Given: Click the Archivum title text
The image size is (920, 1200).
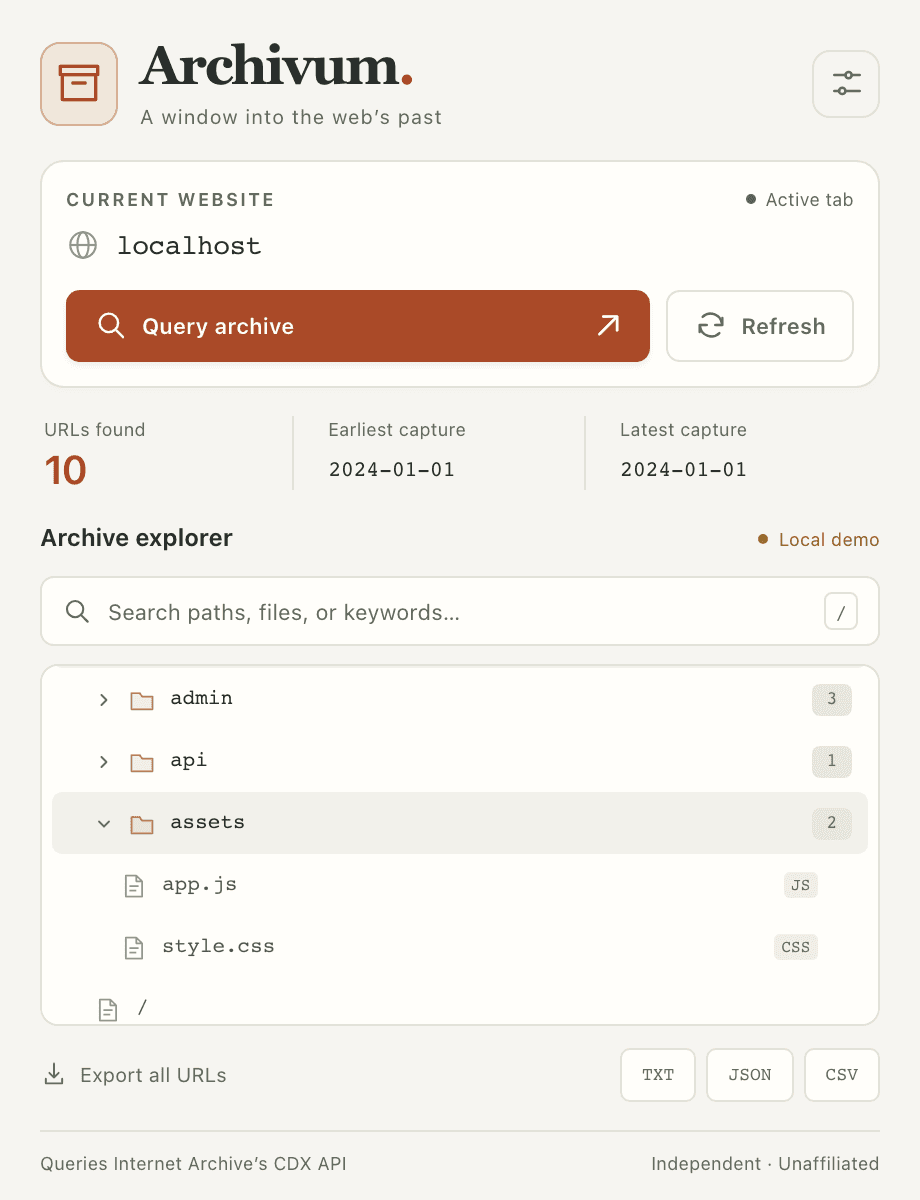Looking at the screenshot, I should (276, 68).
